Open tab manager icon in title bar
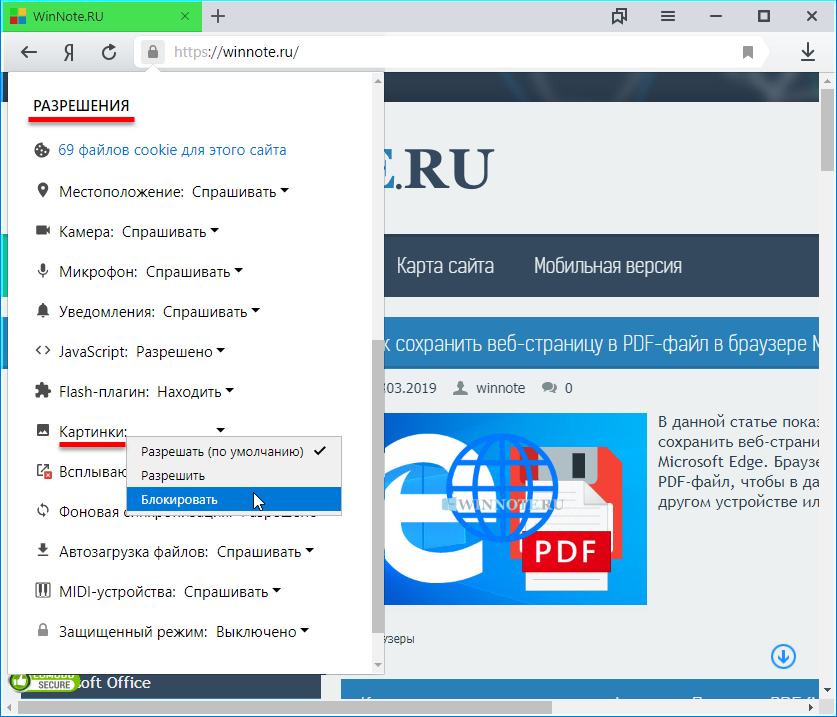 coord(620,16)
